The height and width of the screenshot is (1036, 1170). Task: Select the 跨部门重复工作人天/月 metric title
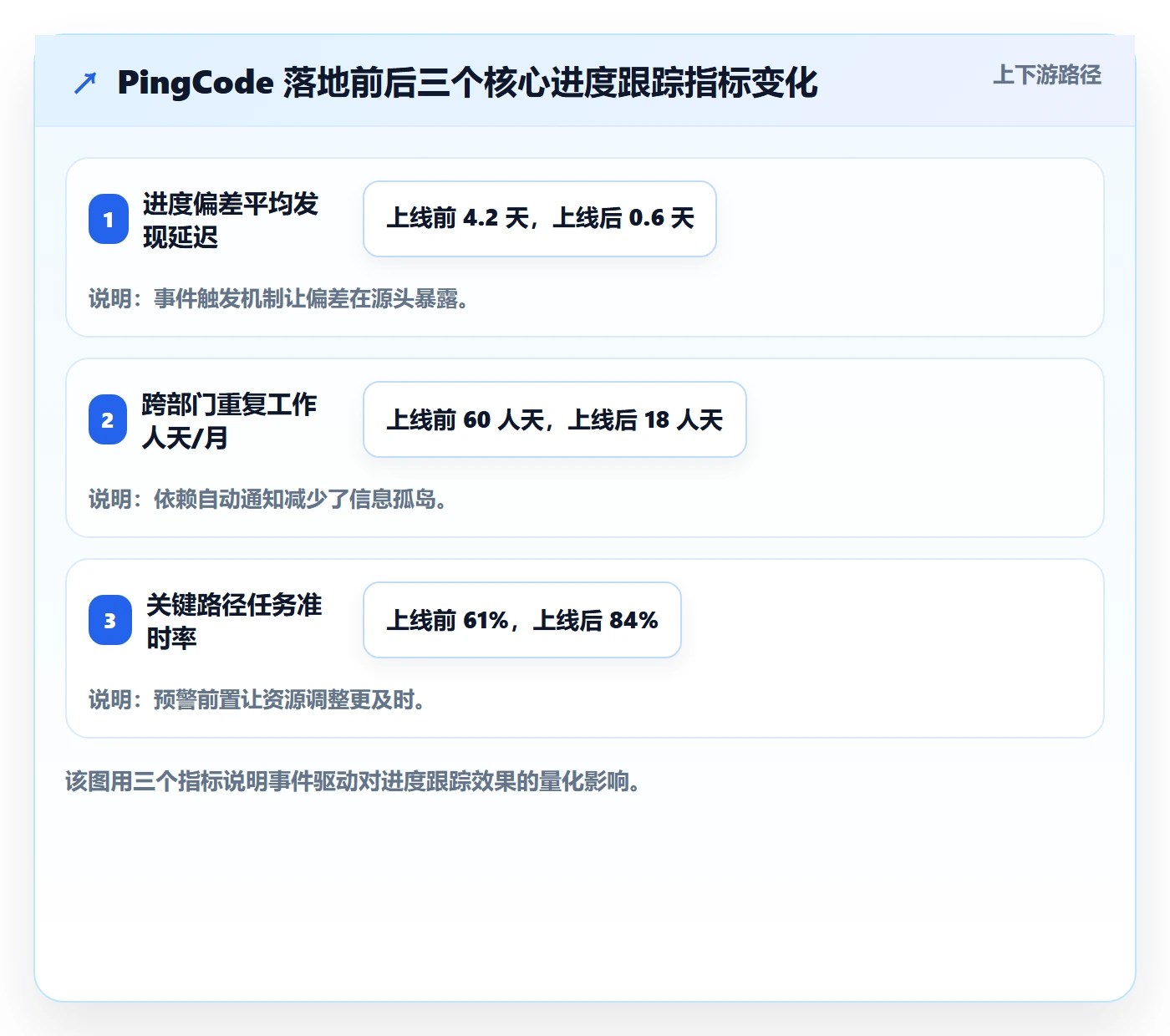[x=229, y=420]
